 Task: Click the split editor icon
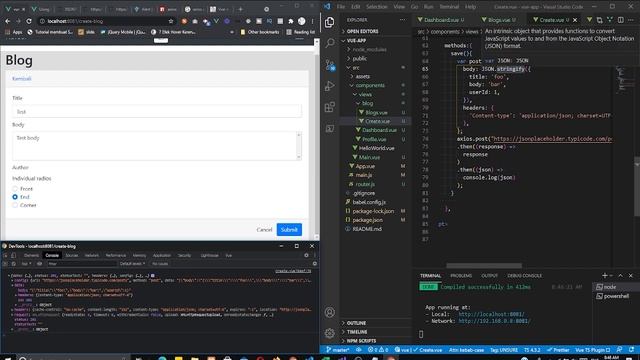pyautogui.click(x=620, y=20)
